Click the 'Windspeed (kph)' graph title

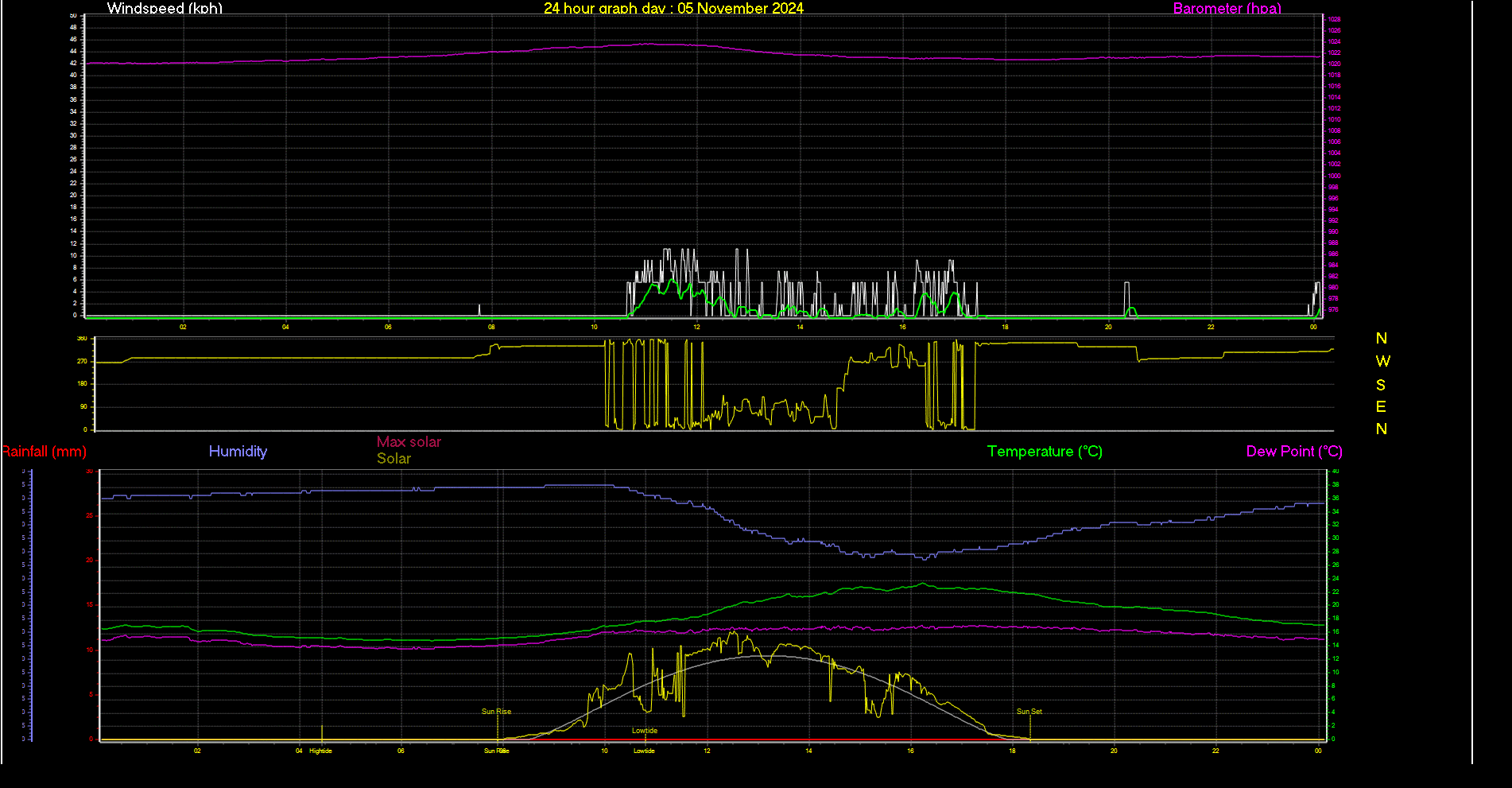[165, 8]
